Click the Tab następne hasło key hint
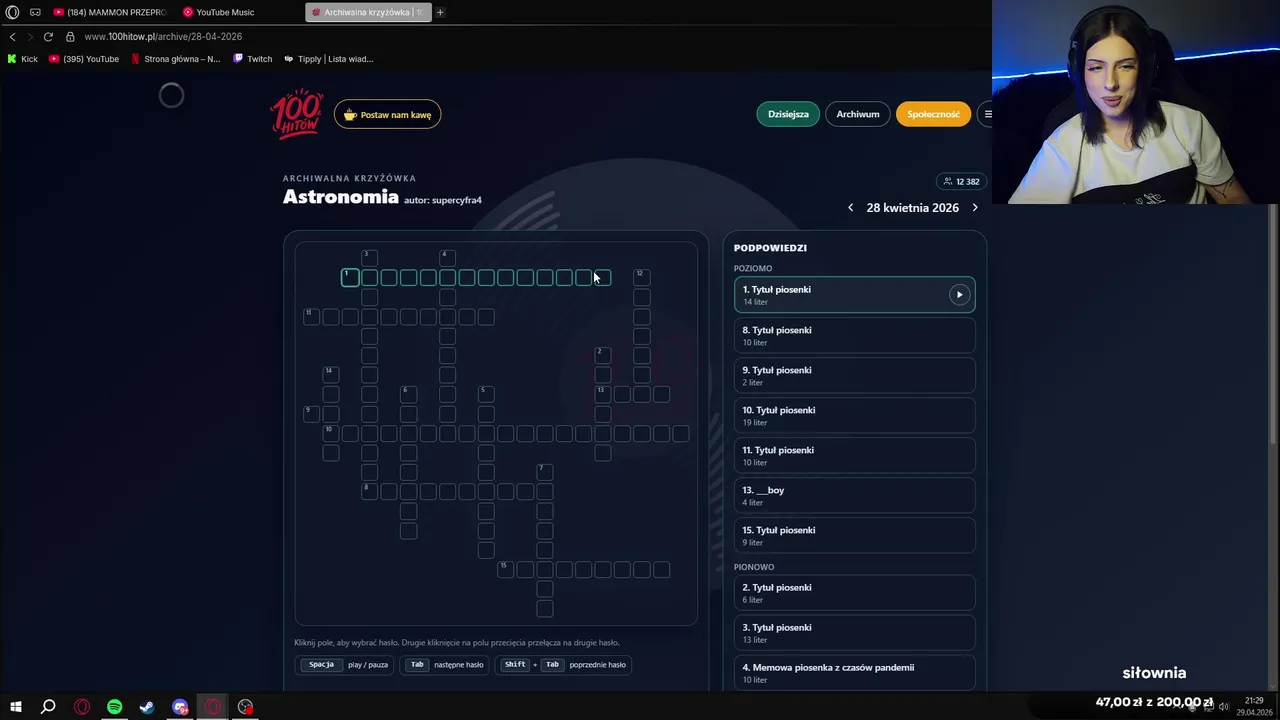The image size is (1280, 720). pyautogui.click(x=446, y=665)
